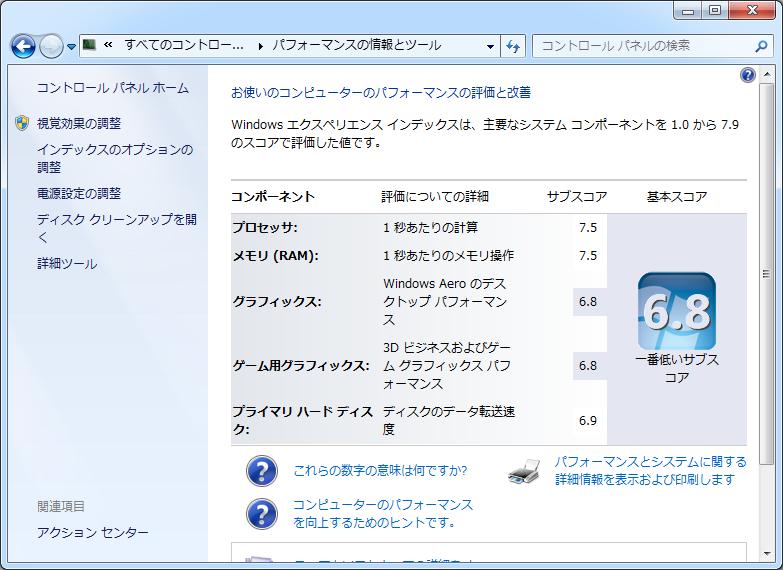
Task: Maximize the window
Action: 715,10
